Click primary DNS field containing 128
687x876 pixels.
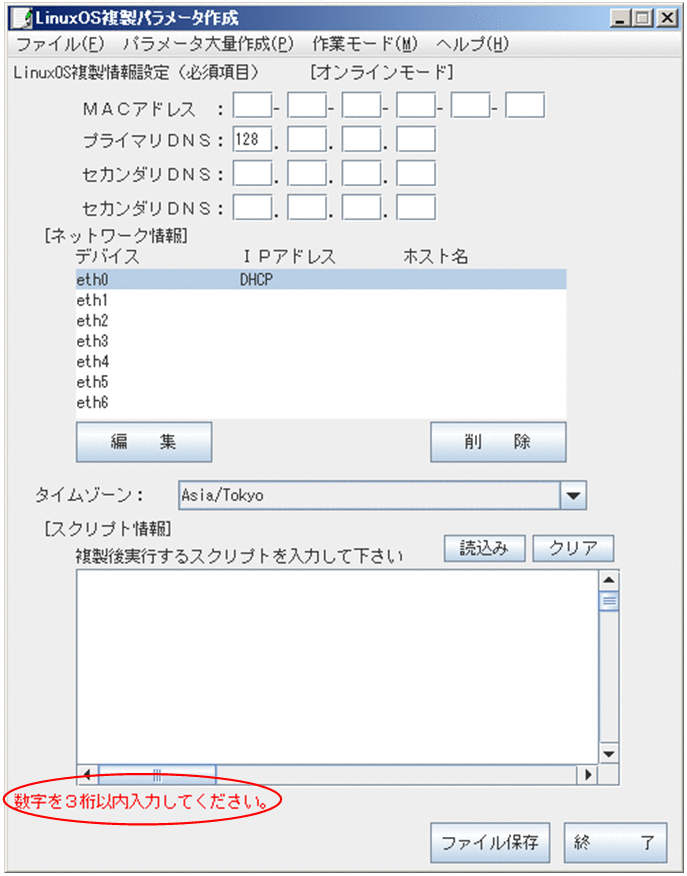252,139
